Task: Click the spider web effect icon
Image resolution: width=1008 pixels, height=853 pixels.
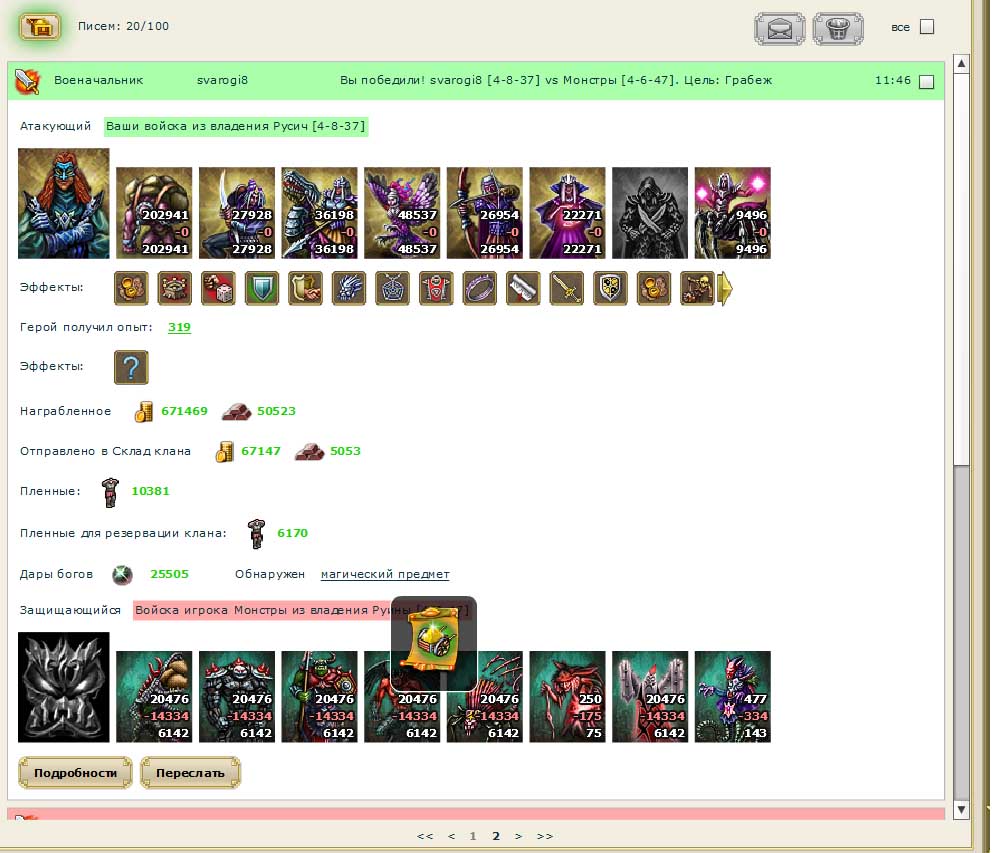Action: [392, 287]
